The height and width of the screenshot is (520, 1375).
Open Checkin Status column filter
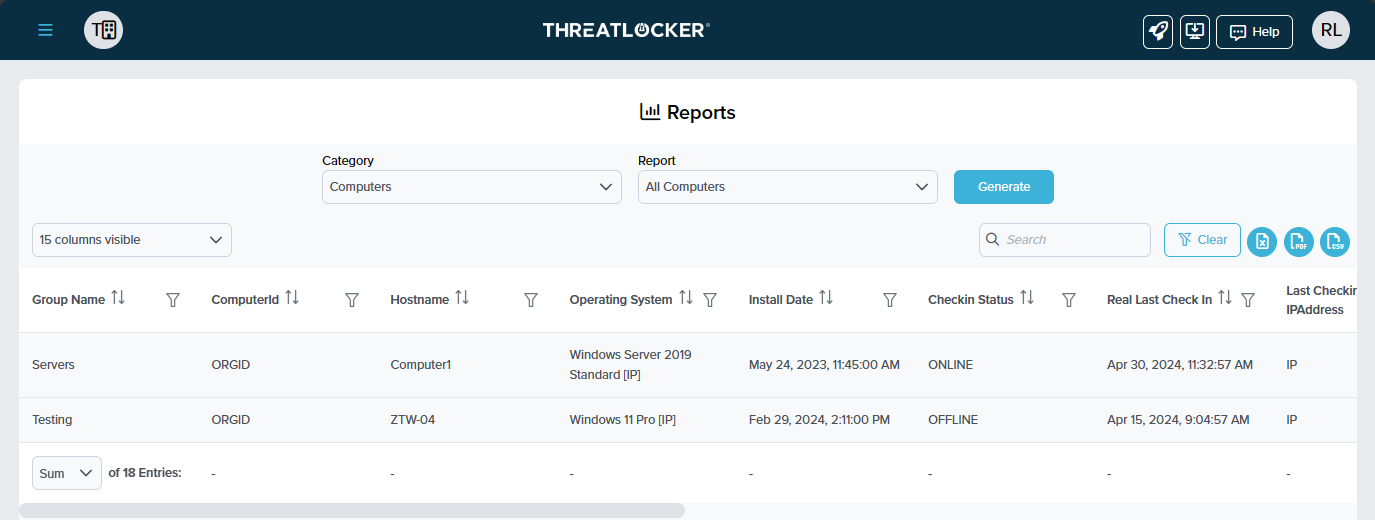(1069, 300)
